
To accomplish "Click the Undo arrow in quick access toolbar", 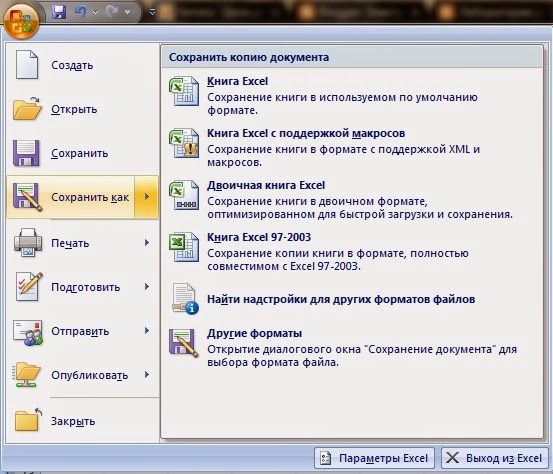I will pyautogui.click(x=81, y=12).
